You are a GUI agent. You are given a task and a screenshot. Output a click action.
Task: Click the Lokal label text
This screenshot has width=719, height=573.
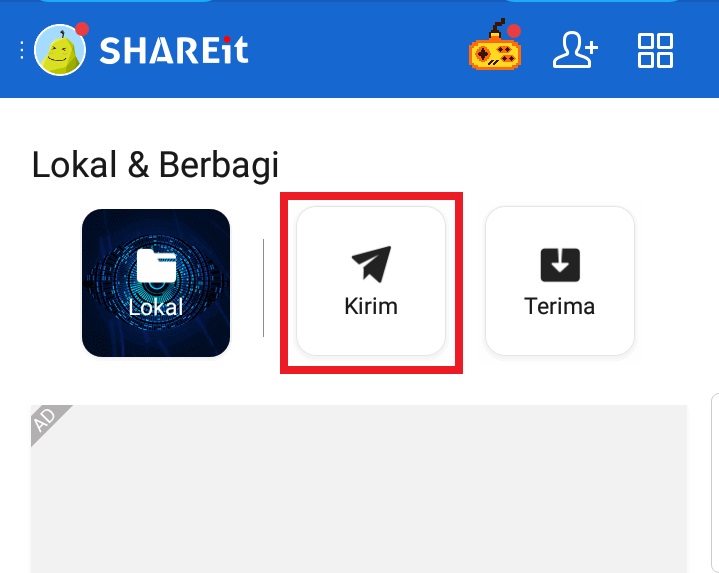tap(156, 307)
